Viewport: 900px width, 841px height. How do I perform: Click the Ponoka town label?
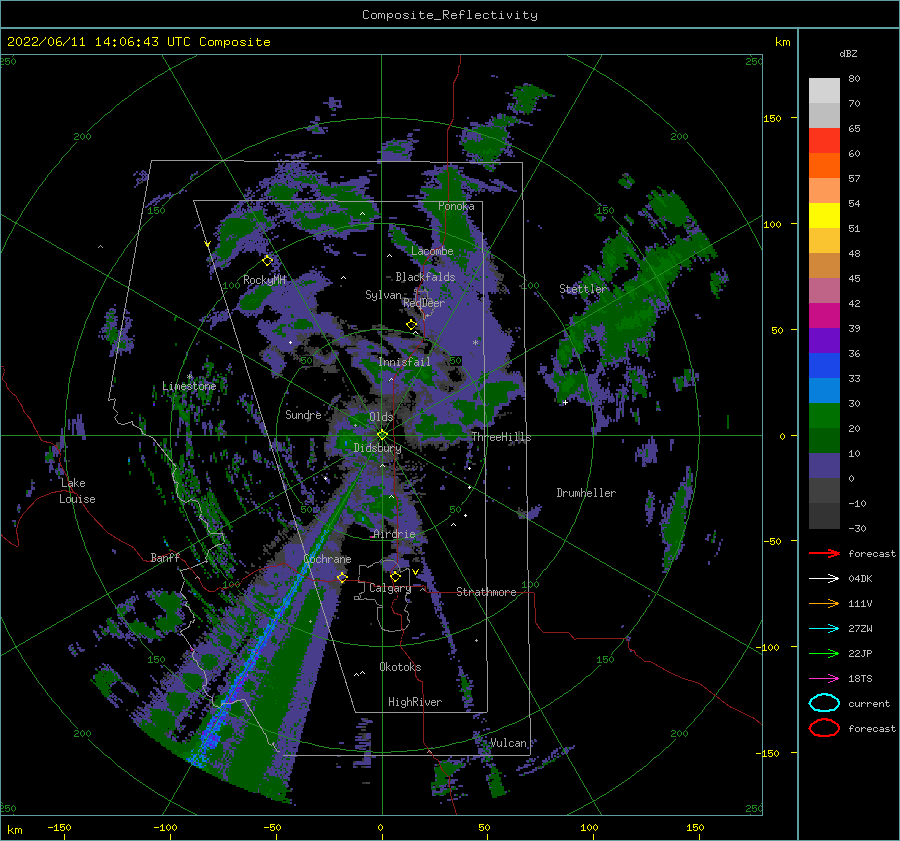[x=456, y=206]
